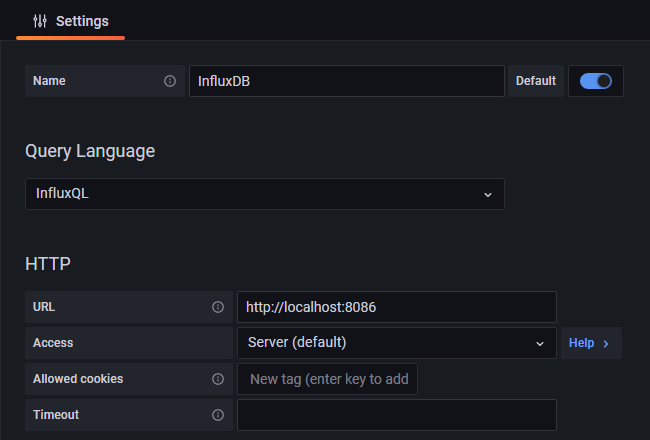The height and width of the screenshot is (440, 650).
Task: Expand the Server (default) access dropdown
Action: (x=397, y=343)
